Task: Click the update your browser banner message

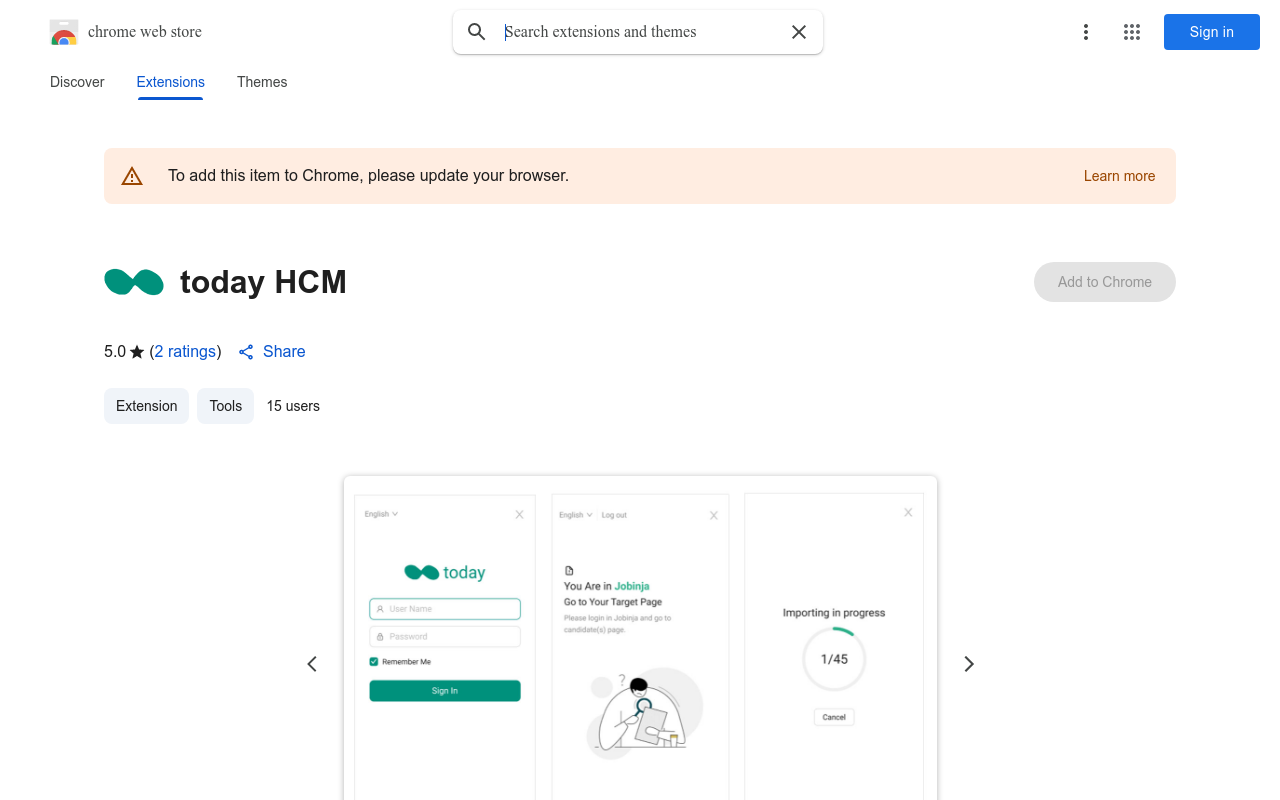Action: coord(368,176)
